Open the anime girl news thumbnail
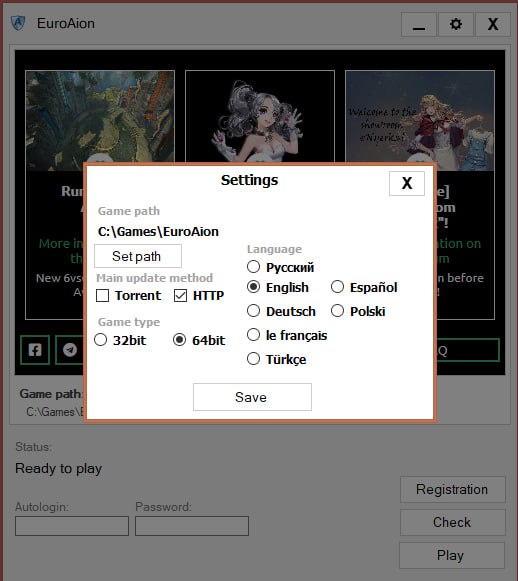 pyautogui.click(x=260, y=117)
